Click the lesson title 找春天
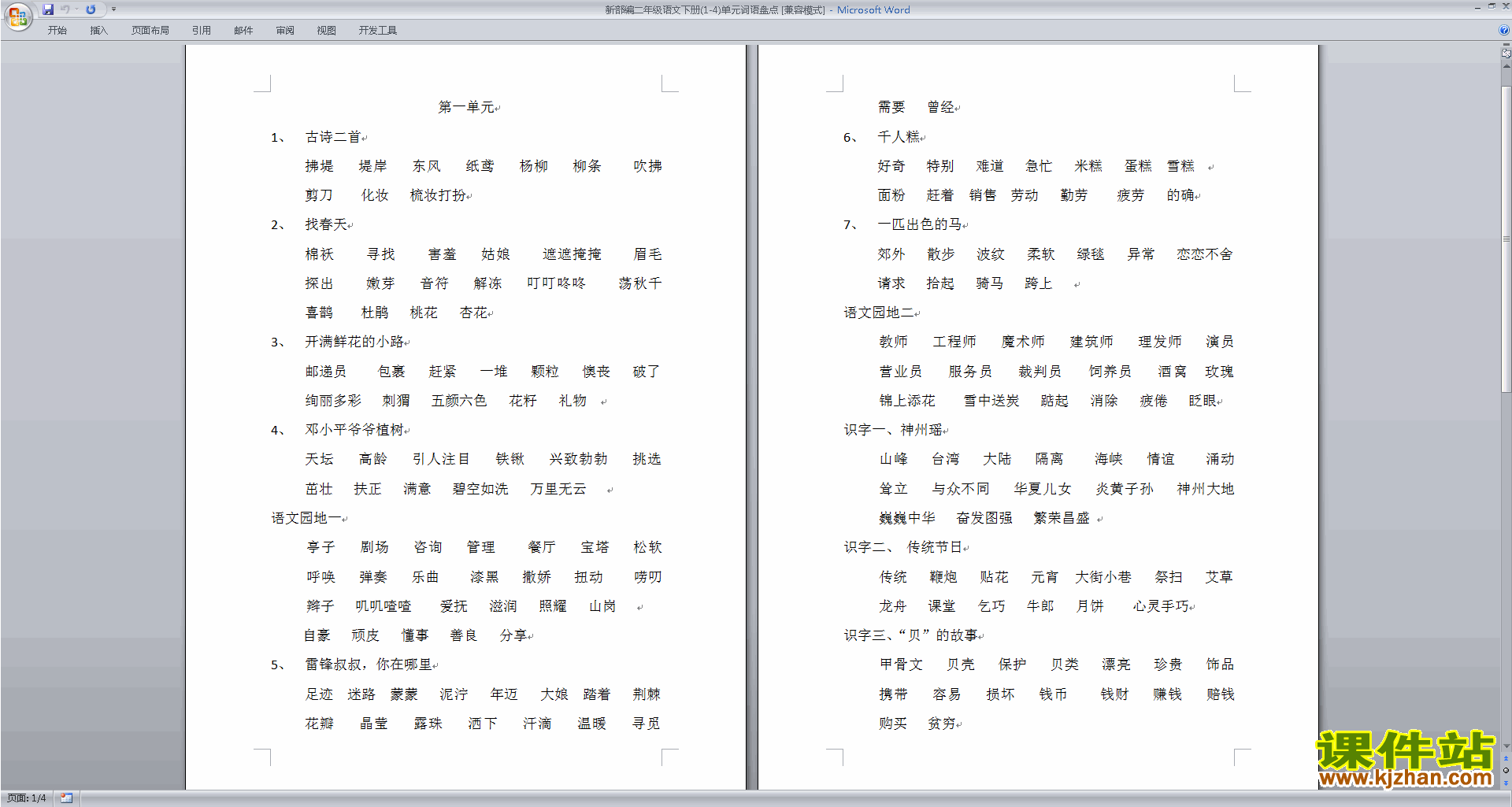 click(x=326, y=224)
